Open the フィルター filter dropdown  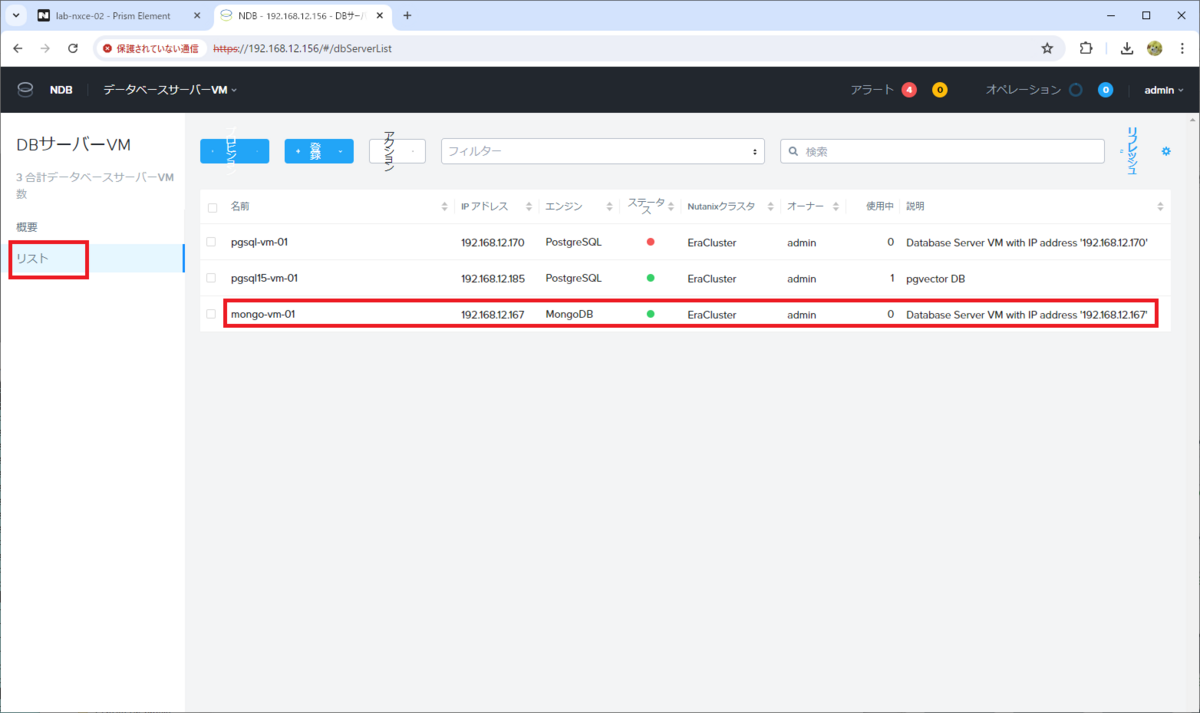coord(603,151)
